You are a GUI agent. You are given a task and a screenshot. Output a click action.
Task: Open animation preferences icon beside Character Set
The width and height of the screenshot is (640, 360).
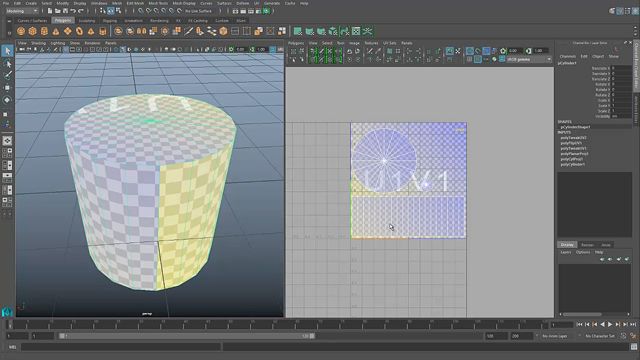(x=633, y=336)
